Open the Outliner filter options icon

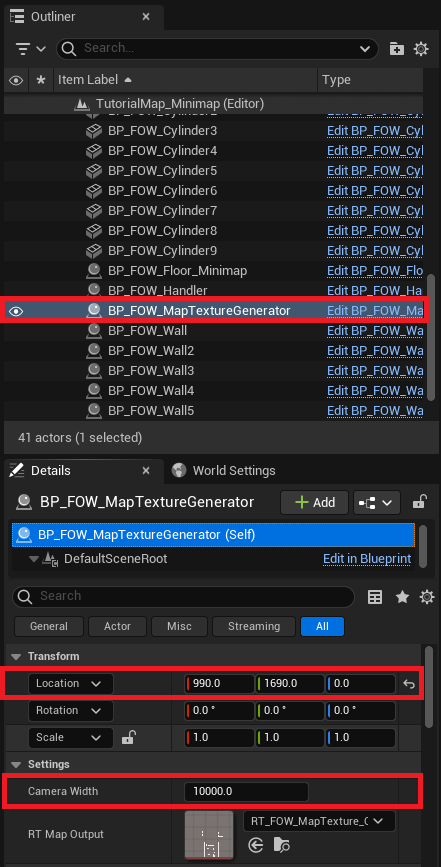30,49
